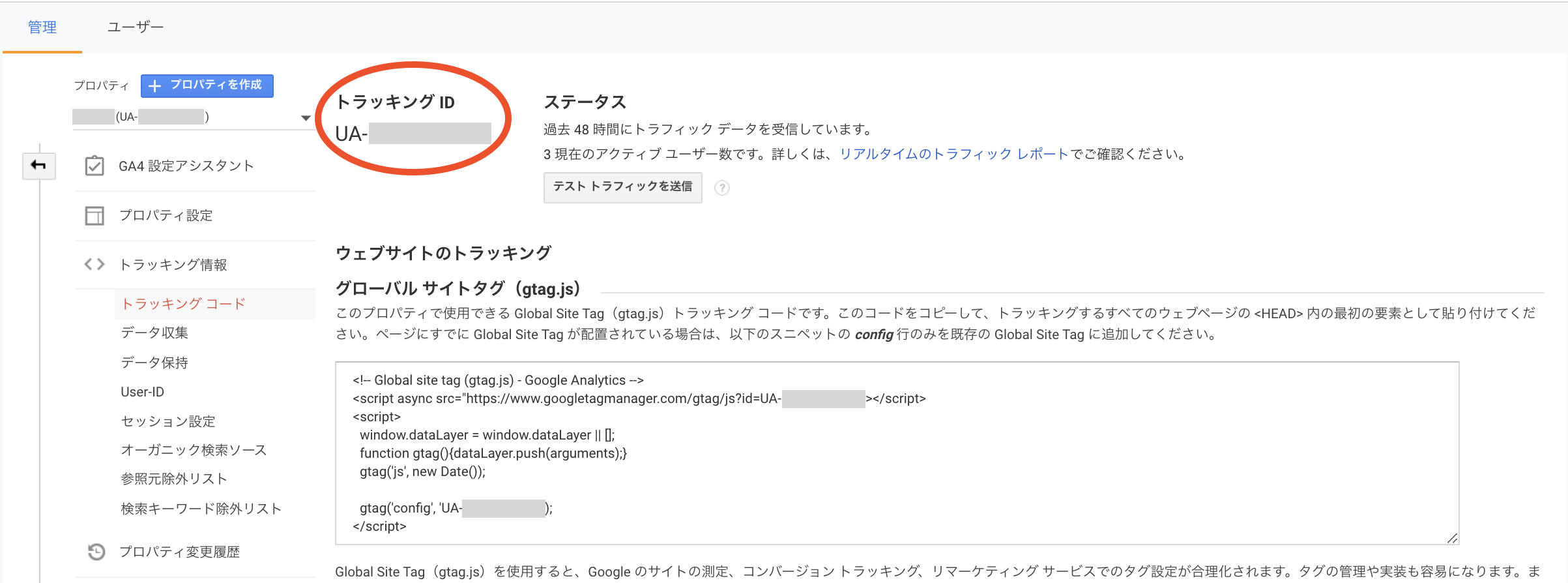Click the プロパティ変更履歴 history icon
Viewport: 1568px width, 583px height.
pos(96,552)
